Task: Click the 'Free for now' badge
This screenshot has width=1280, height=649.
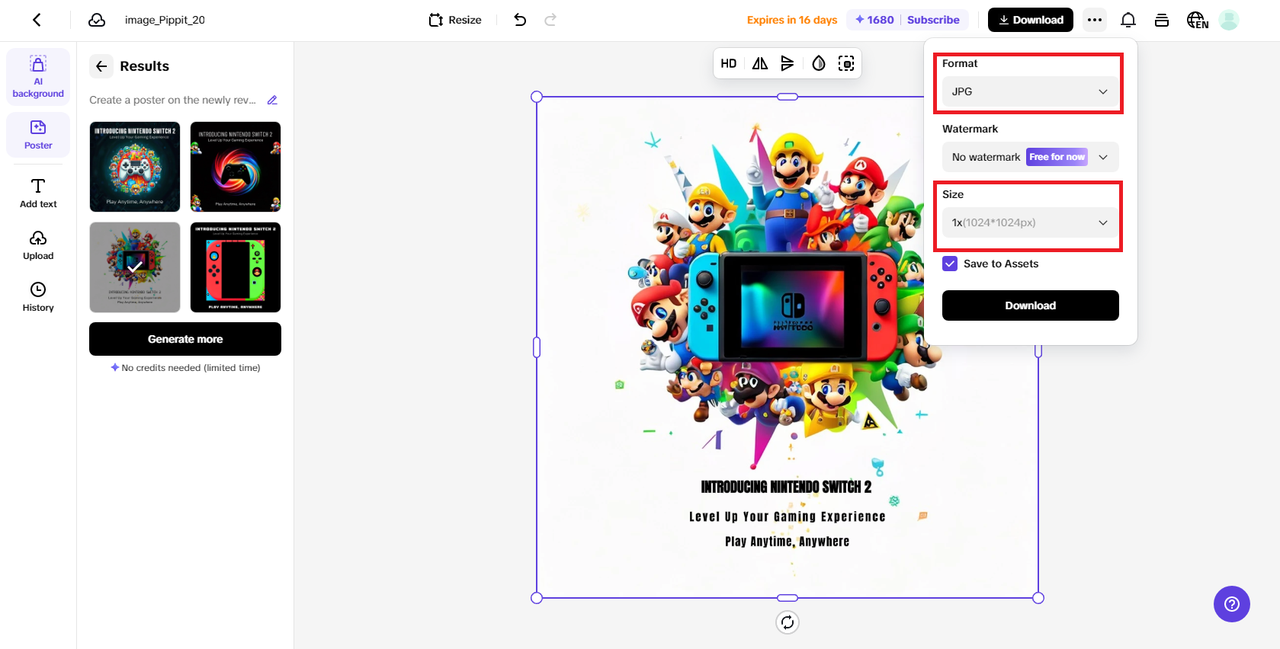Action: click(x=1057, y=157)
